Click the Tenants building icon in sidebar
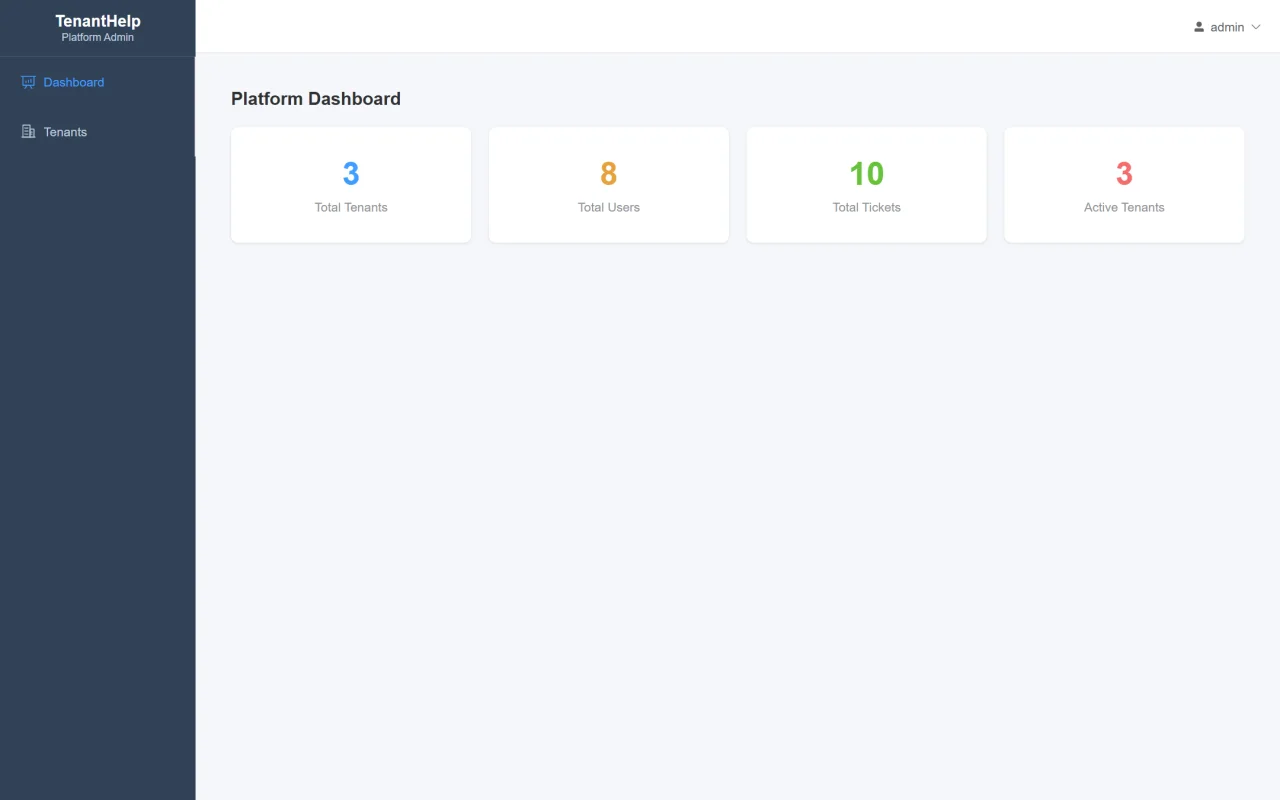This screenshot has width=1280, height=800. coord(28,132)
